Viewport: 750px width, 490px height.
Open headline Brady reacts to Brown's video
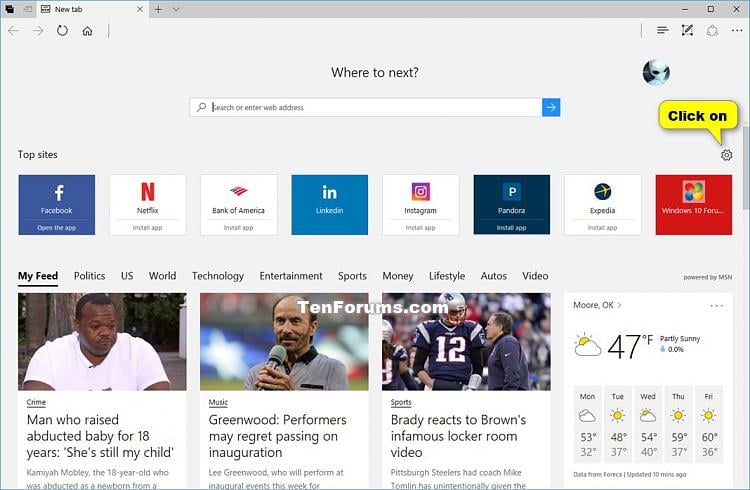pyautogui.click(x=458, y=436)
